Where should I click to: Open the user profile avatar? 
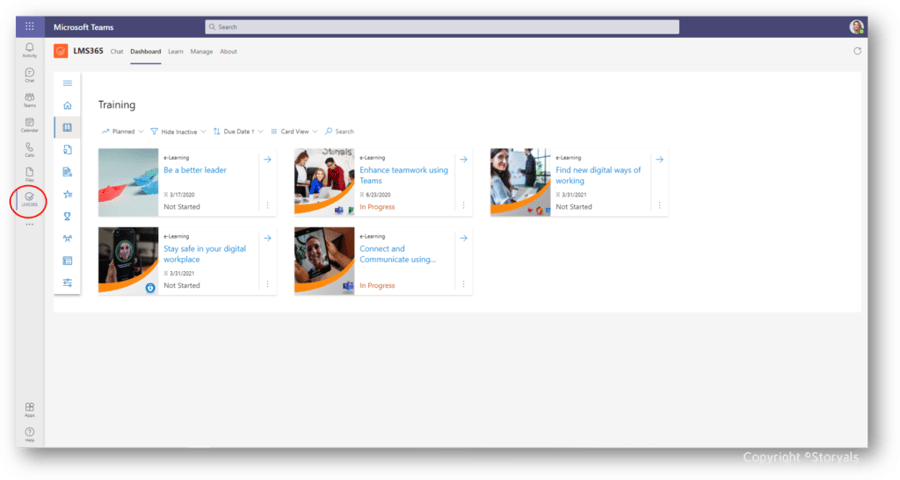(856, 26)
